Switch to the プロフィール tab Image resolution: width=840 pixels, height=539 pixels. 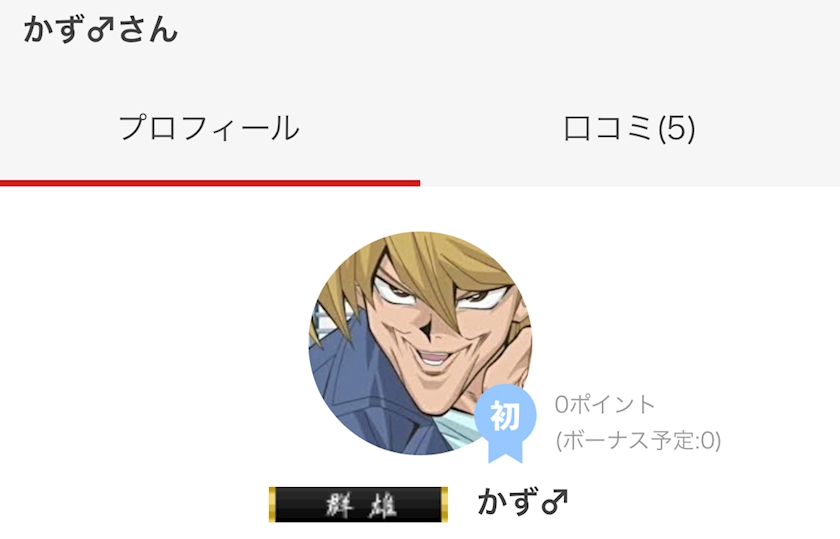pyautogui.click(x=209, y=129)
